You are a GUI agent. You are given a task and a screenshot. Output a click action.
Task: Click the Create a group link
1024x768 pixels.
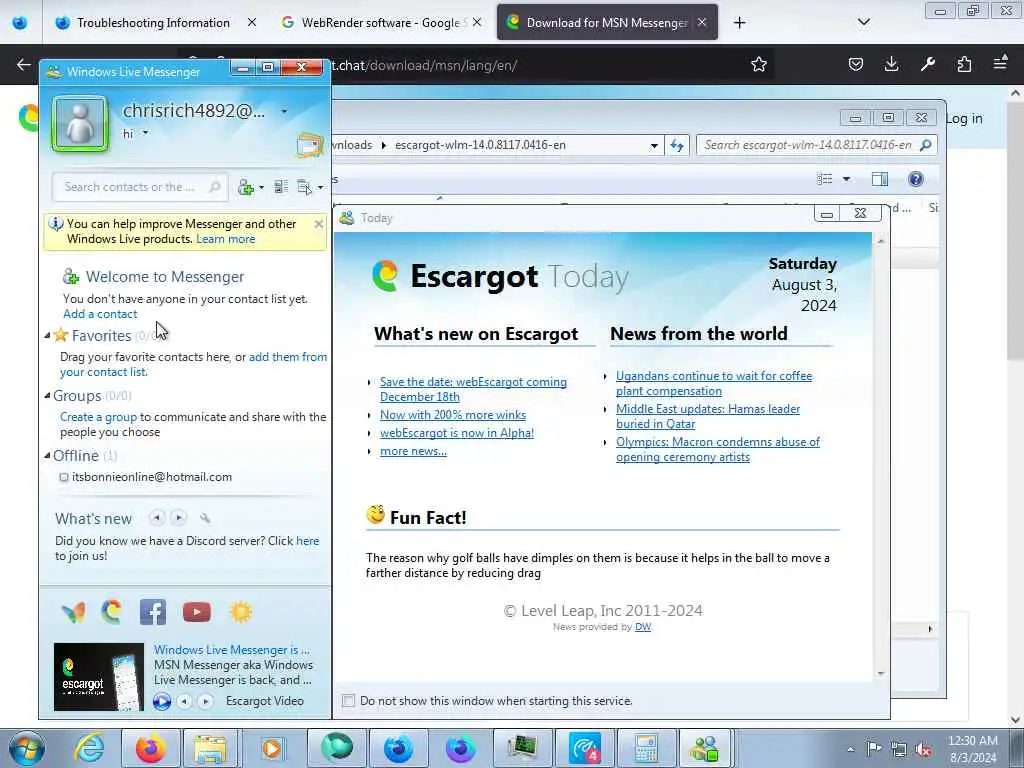tap(98, 417)
